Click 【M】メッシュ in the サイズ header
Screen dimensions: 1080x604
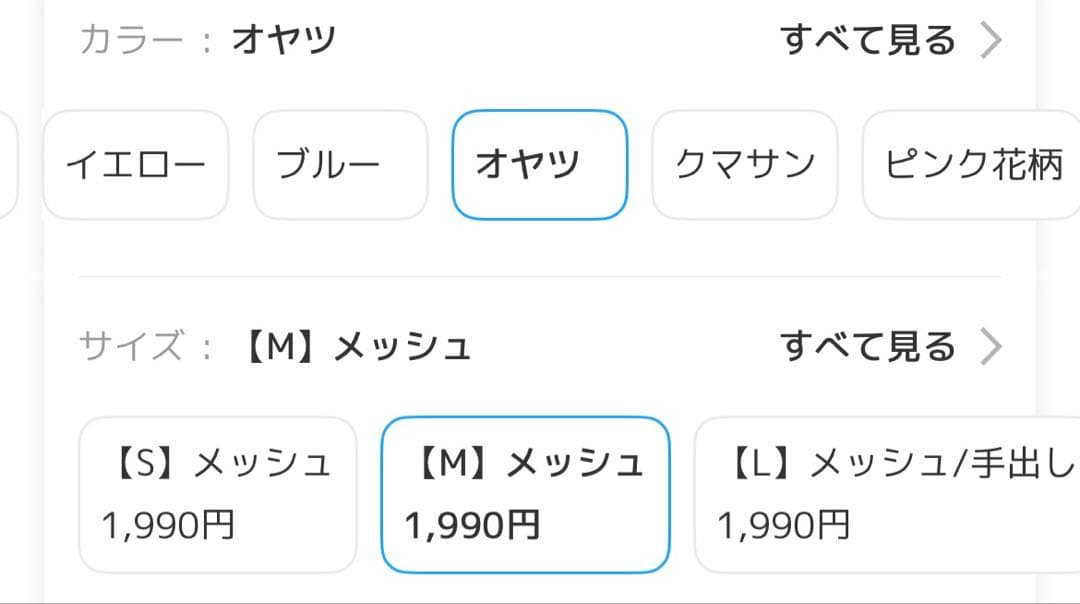pyautogui.click(x=356, y=347)
